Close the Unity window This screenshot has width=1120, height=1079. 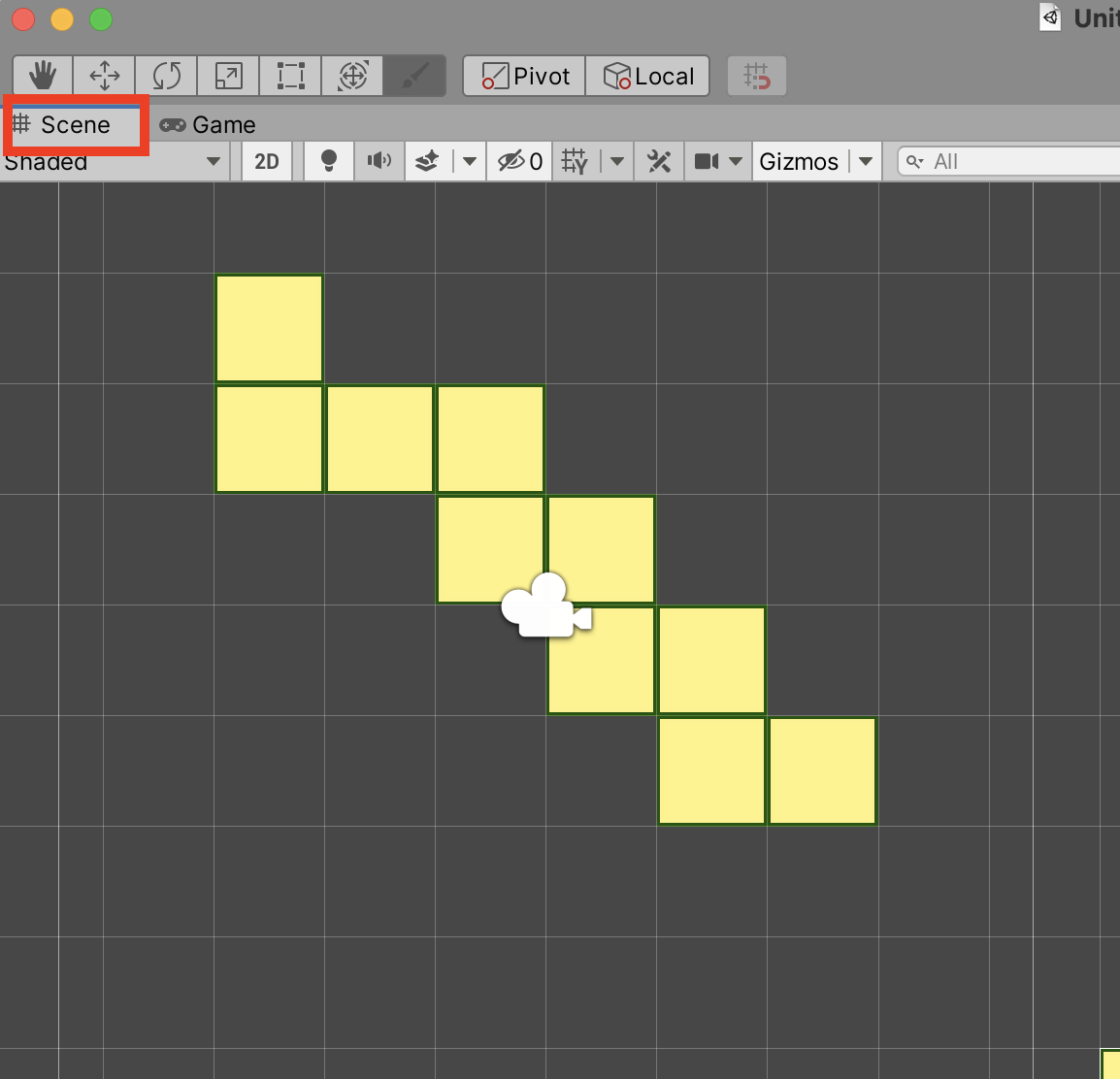[x=24, y=19]
